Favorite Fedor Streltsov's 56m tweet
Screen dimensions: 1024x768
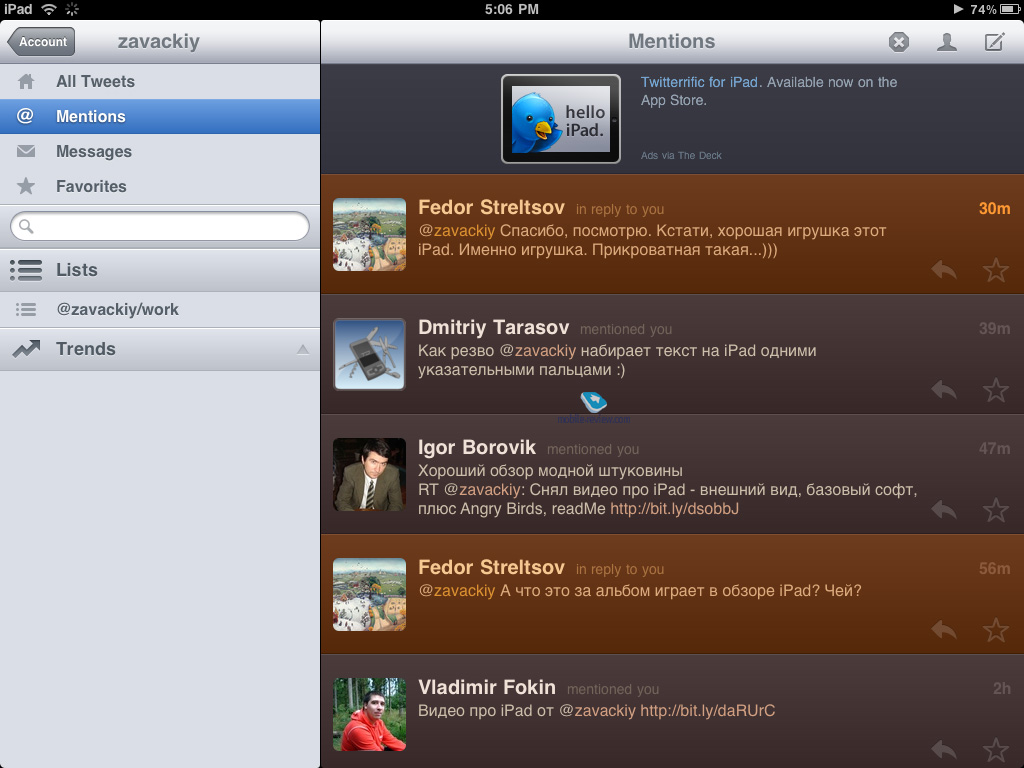pos(996,630)
